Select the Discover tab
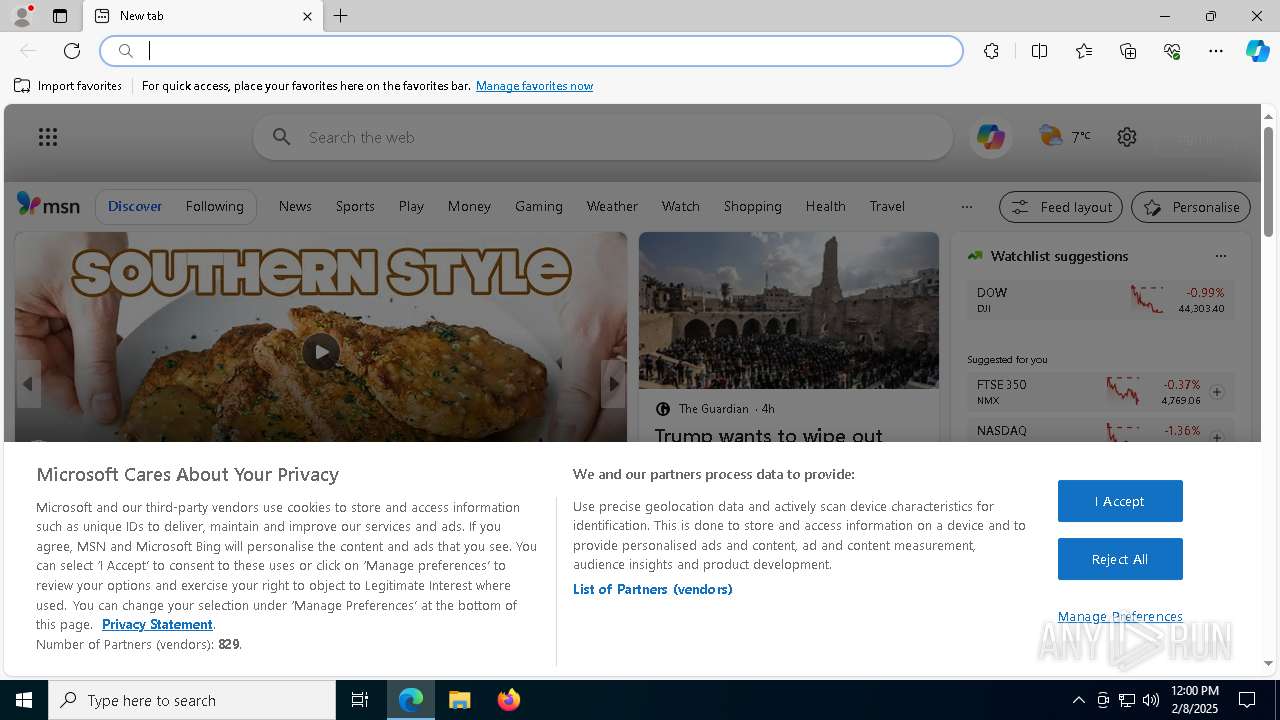 [x=135, y=206]
